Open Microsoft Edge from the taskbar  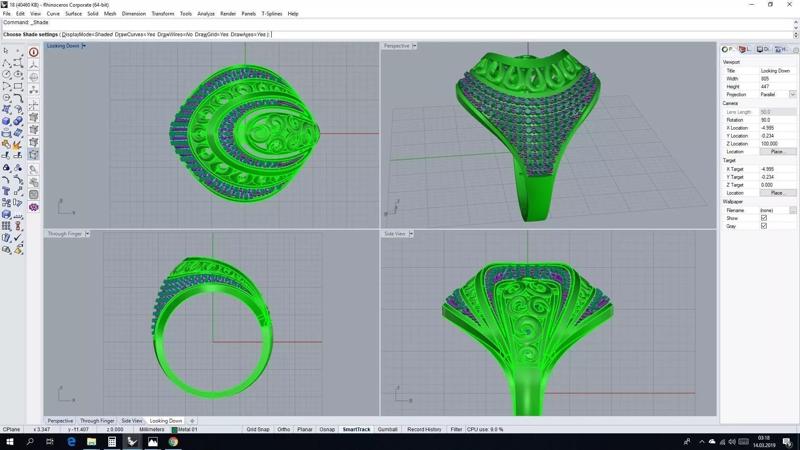(71, 442)
